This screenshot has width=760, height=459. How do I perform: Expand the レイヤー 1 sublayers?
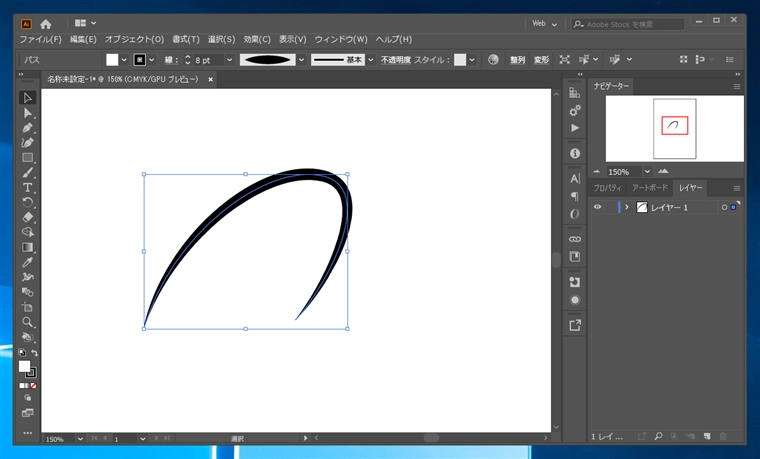coord(626,207)
